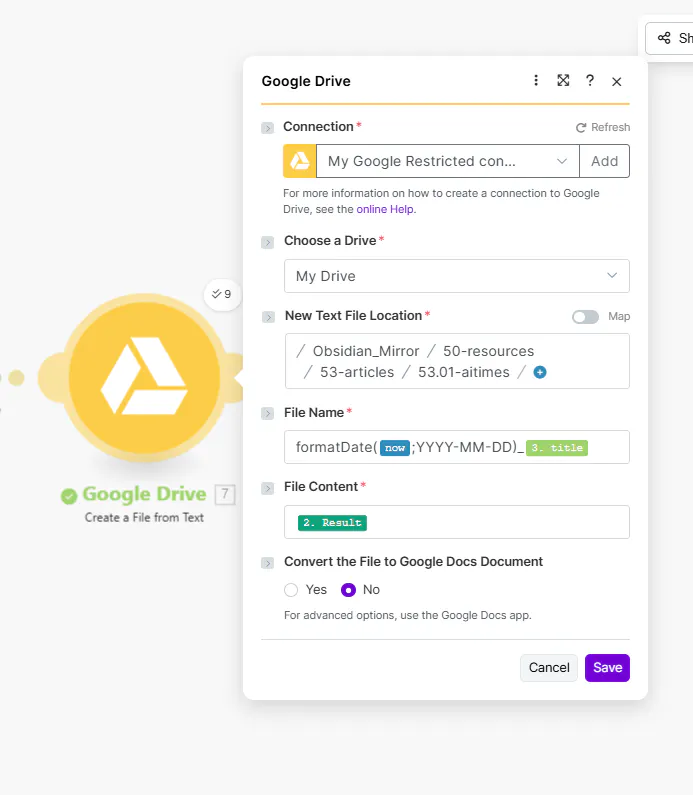Expand the File Content field arrow
The width and height of the screenshot is (693, 795).
tap(268, 488)
